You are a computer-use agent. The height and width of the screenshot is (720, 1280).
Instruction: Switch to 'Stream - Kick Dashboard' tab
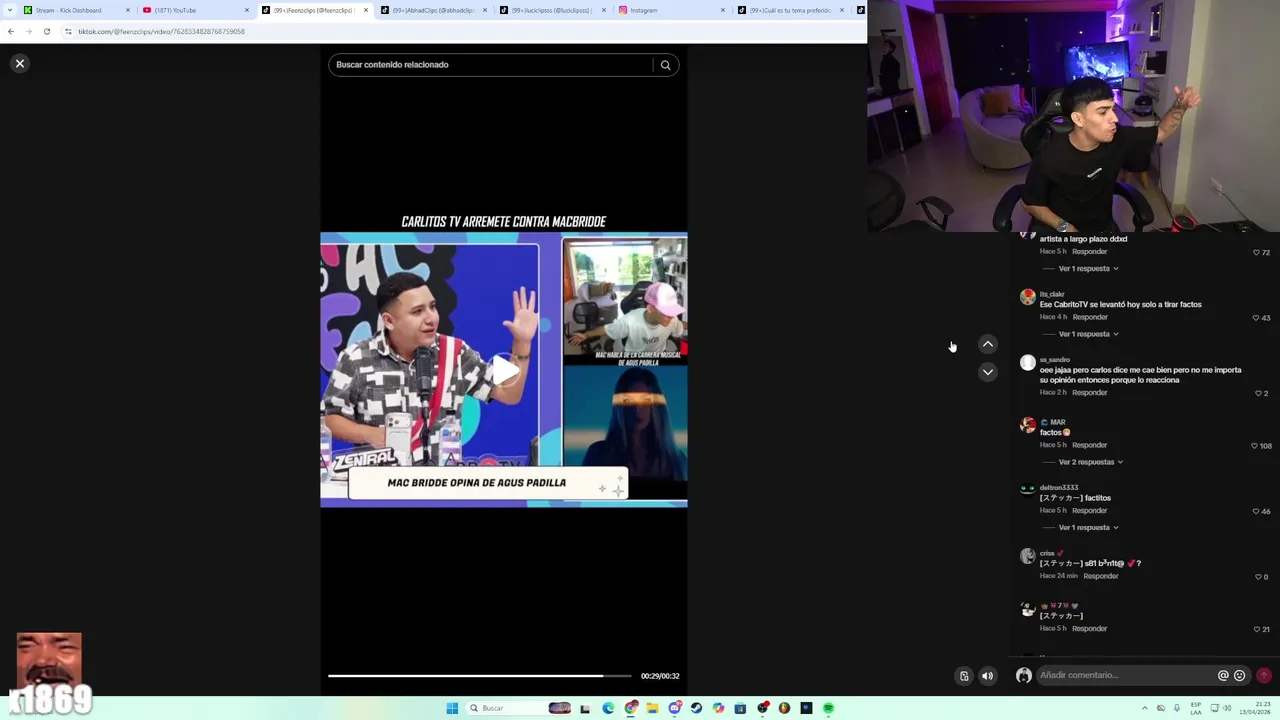pos(76,10)
